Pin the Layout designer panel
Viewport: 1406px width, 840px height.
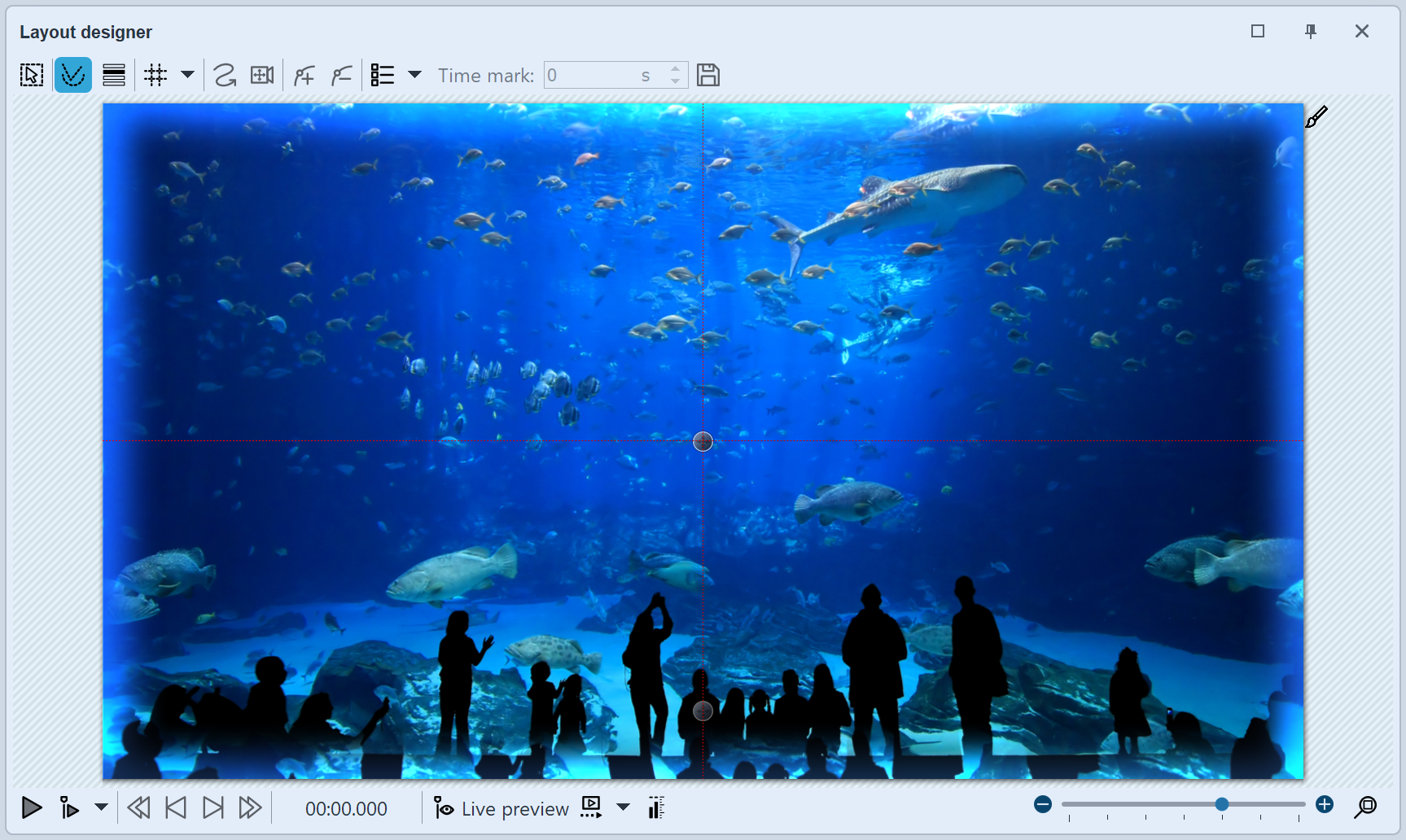click(1311, 31)
